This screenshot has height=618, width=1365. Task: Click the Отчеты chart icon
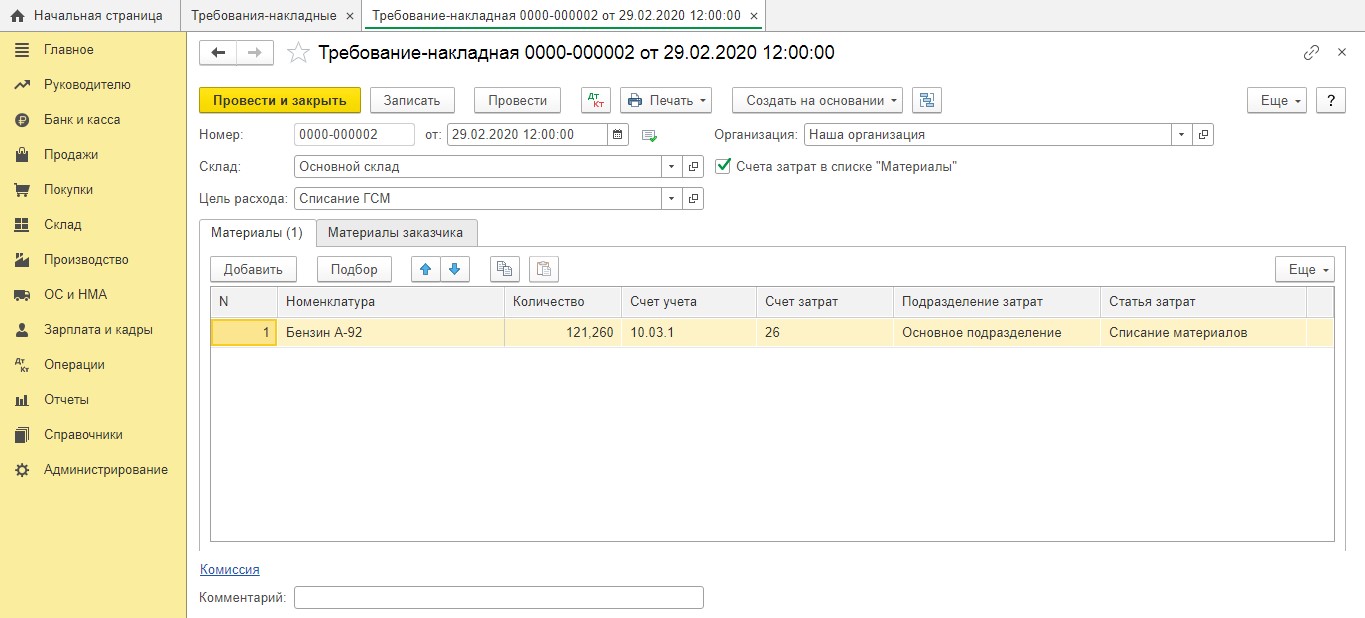click(x=22, y=400)
